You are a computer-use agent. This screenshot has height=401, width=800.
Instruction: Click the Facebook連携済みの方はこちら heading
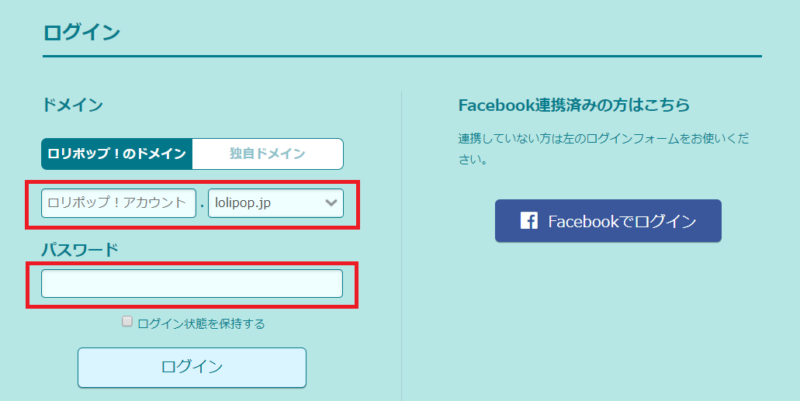574,105
